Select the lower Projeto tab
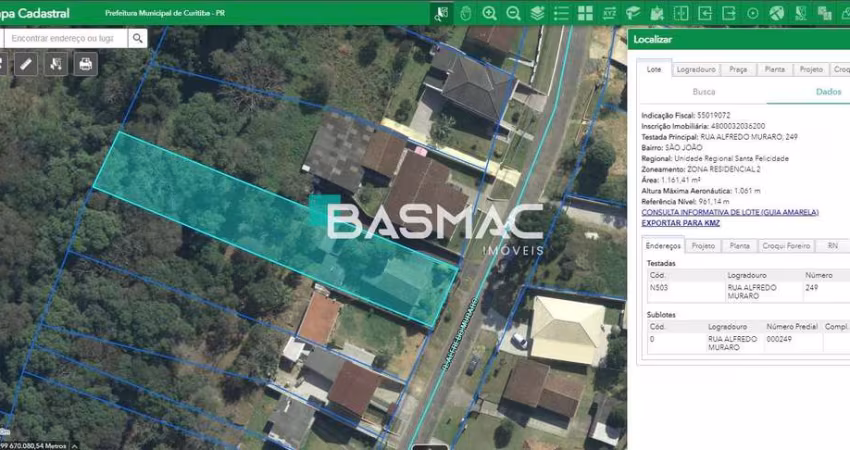This screenshot has height=450, width=850. 703,246
